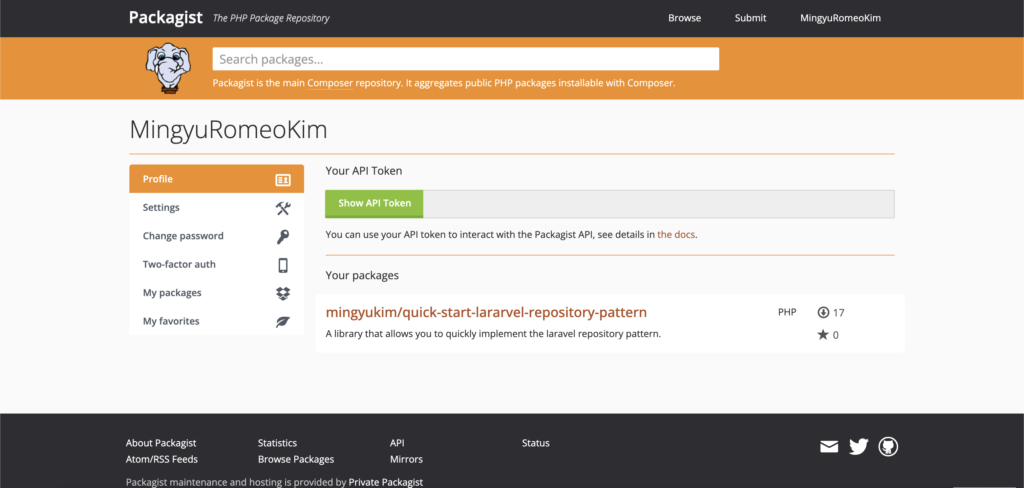Open the Profile sidebar item

tap(217, 179)
